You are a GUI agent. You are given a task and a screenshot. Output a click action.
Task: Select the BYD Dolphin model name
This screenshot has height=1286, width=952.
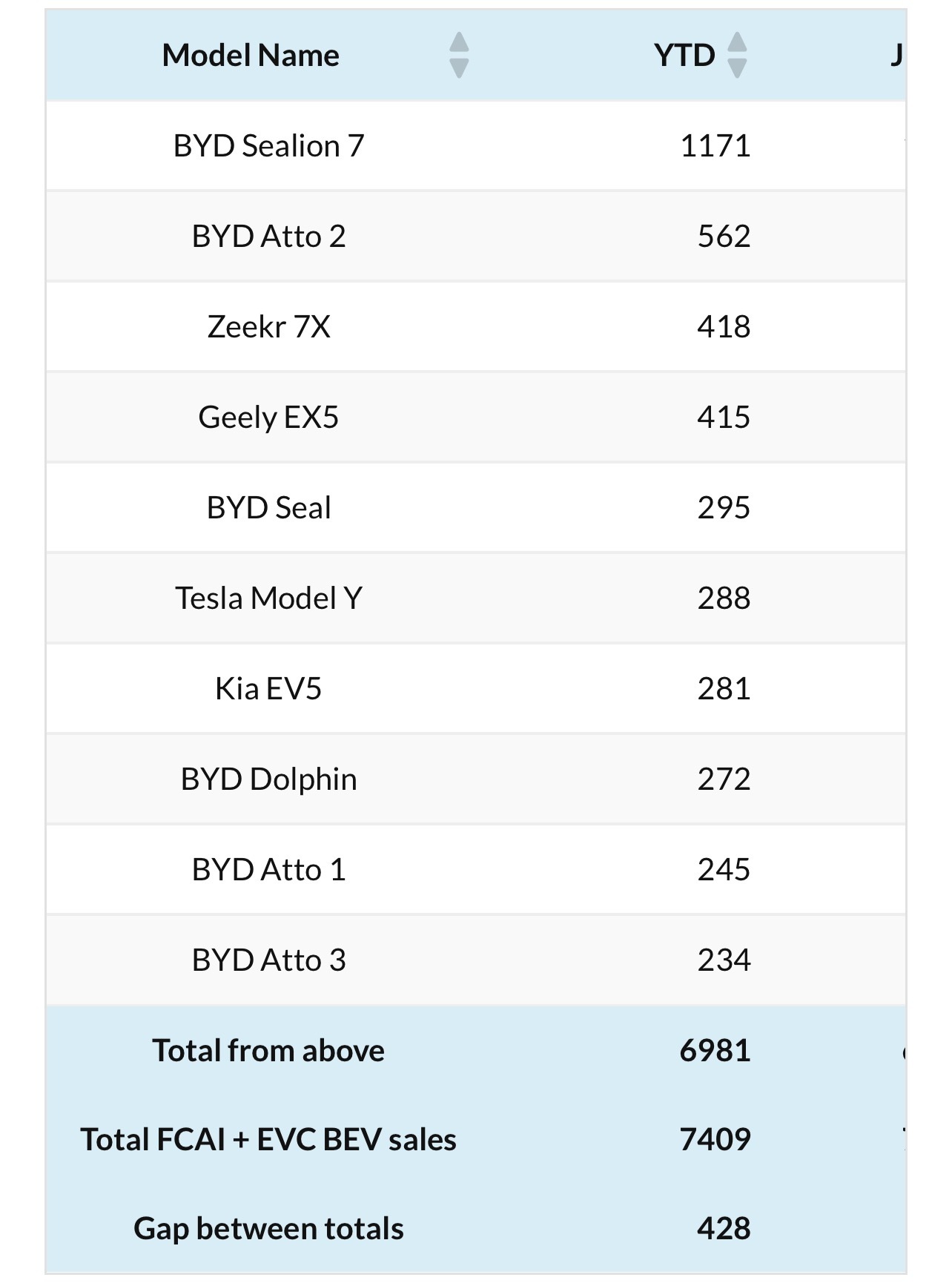coord(268,779)
